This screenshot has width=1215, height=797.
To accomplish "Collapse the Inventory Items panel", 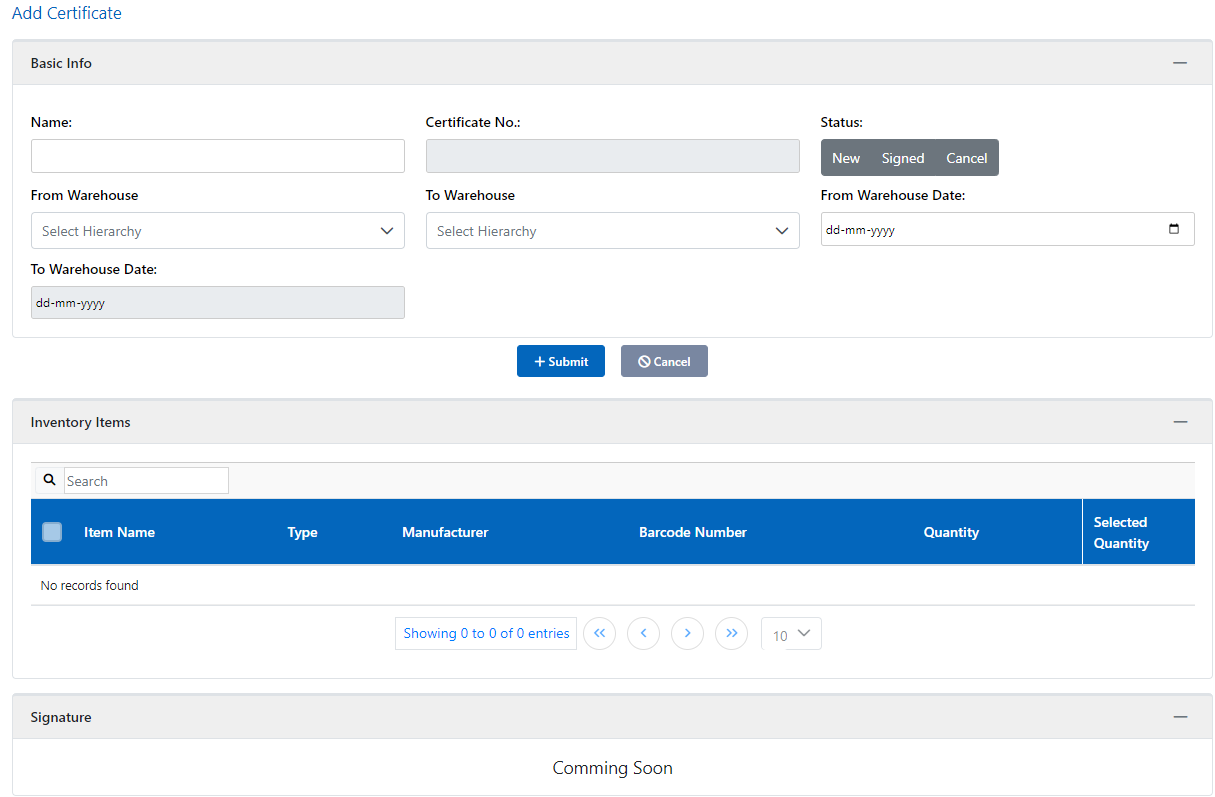I will (x=1180, y=421).
